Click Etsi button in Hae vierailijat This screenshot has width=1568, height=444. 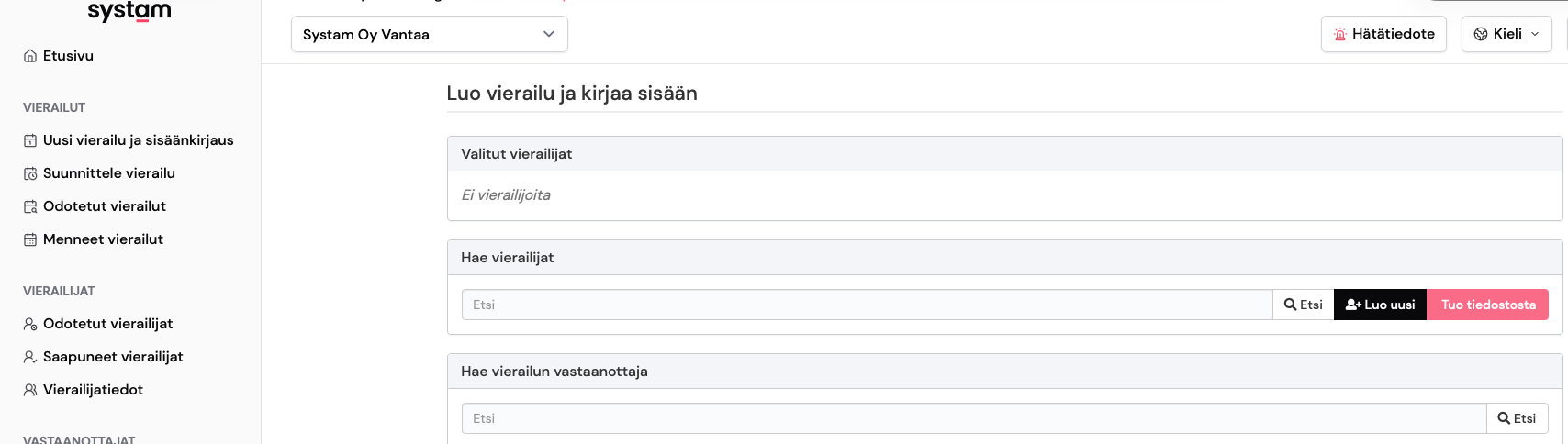coord(1304,305)
